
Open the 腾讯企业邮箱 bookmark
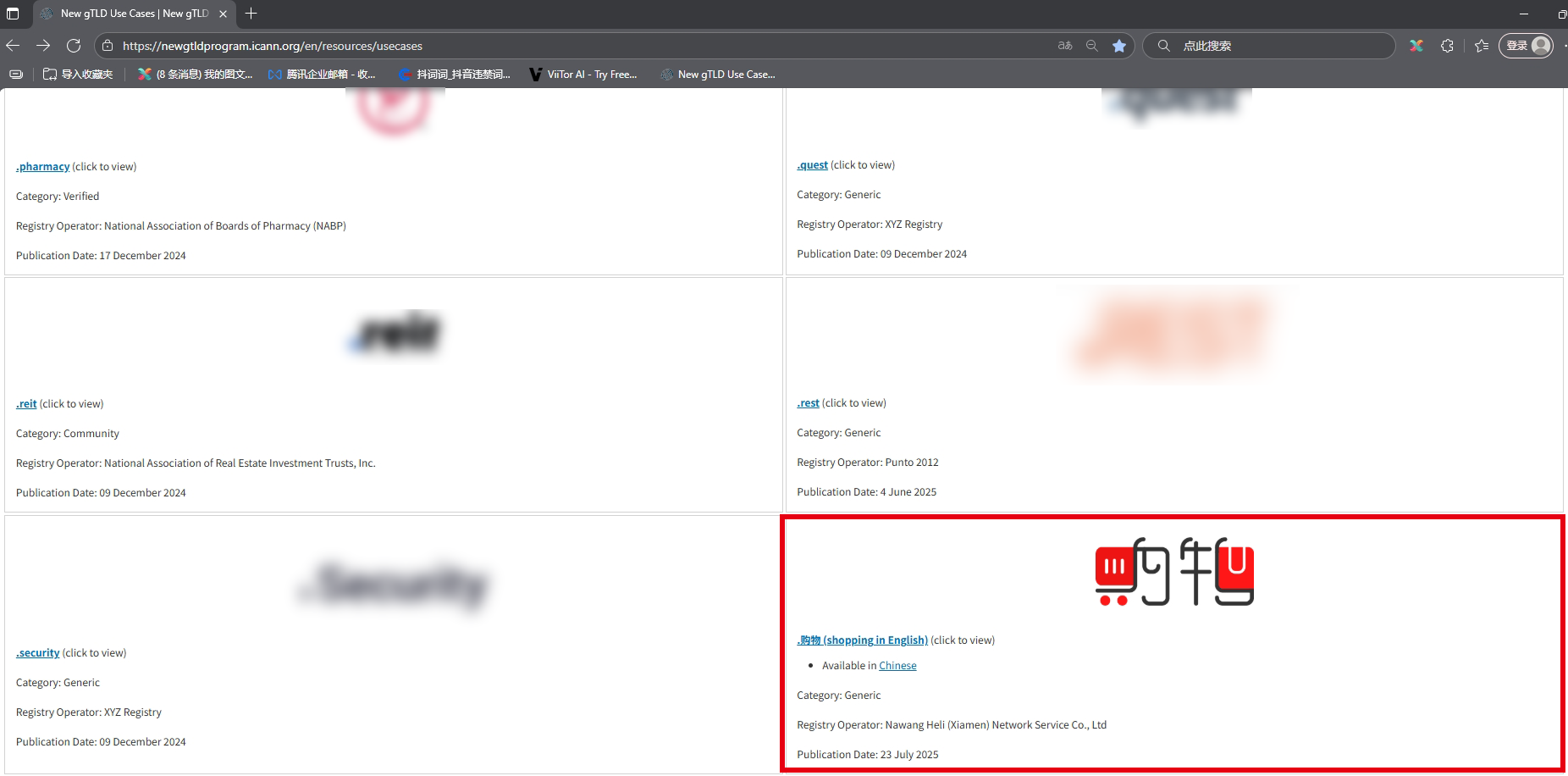[322, 75]
